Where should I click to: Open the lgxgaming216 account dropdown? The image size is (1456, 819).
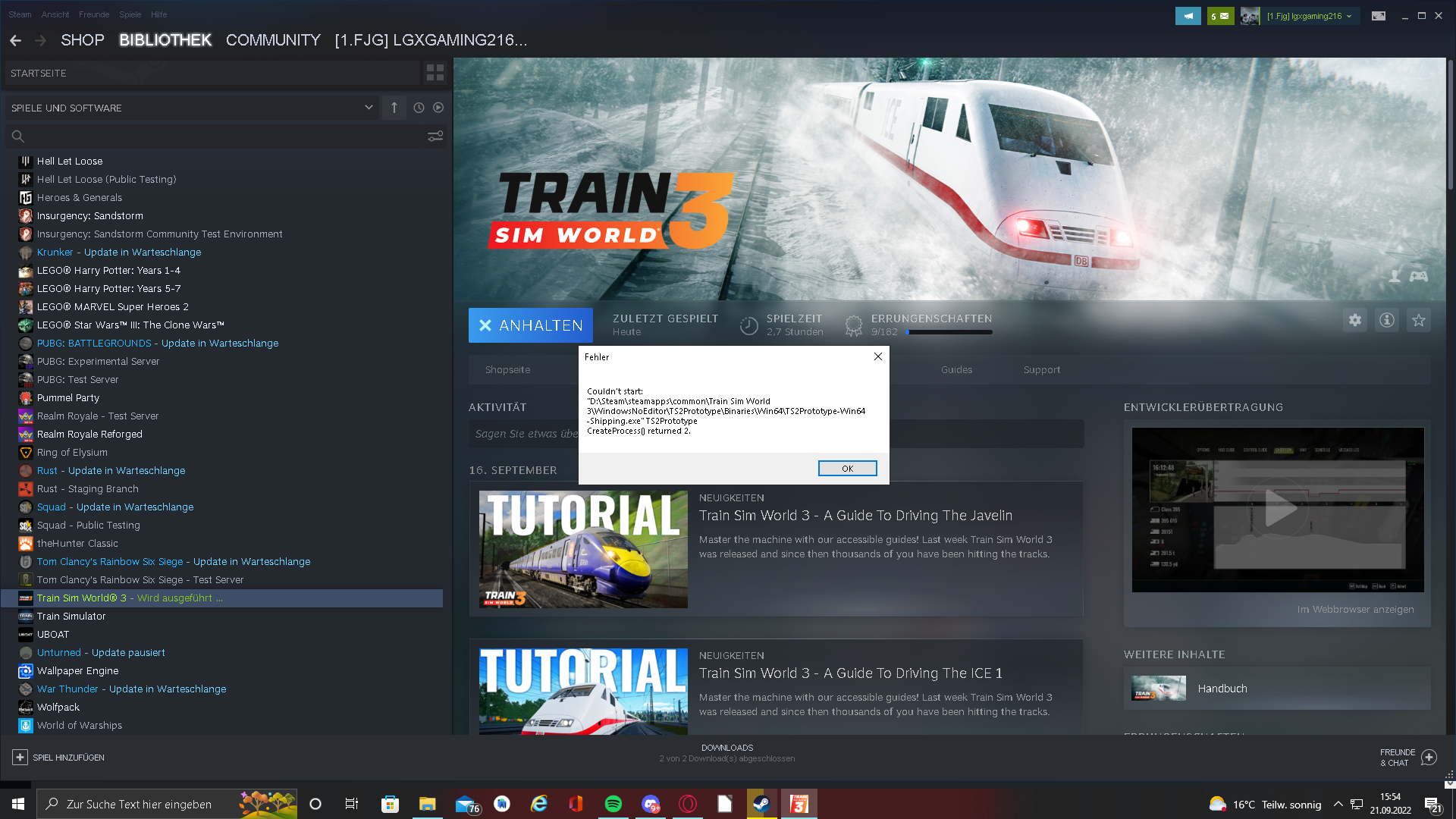(x=1309, y=16)
